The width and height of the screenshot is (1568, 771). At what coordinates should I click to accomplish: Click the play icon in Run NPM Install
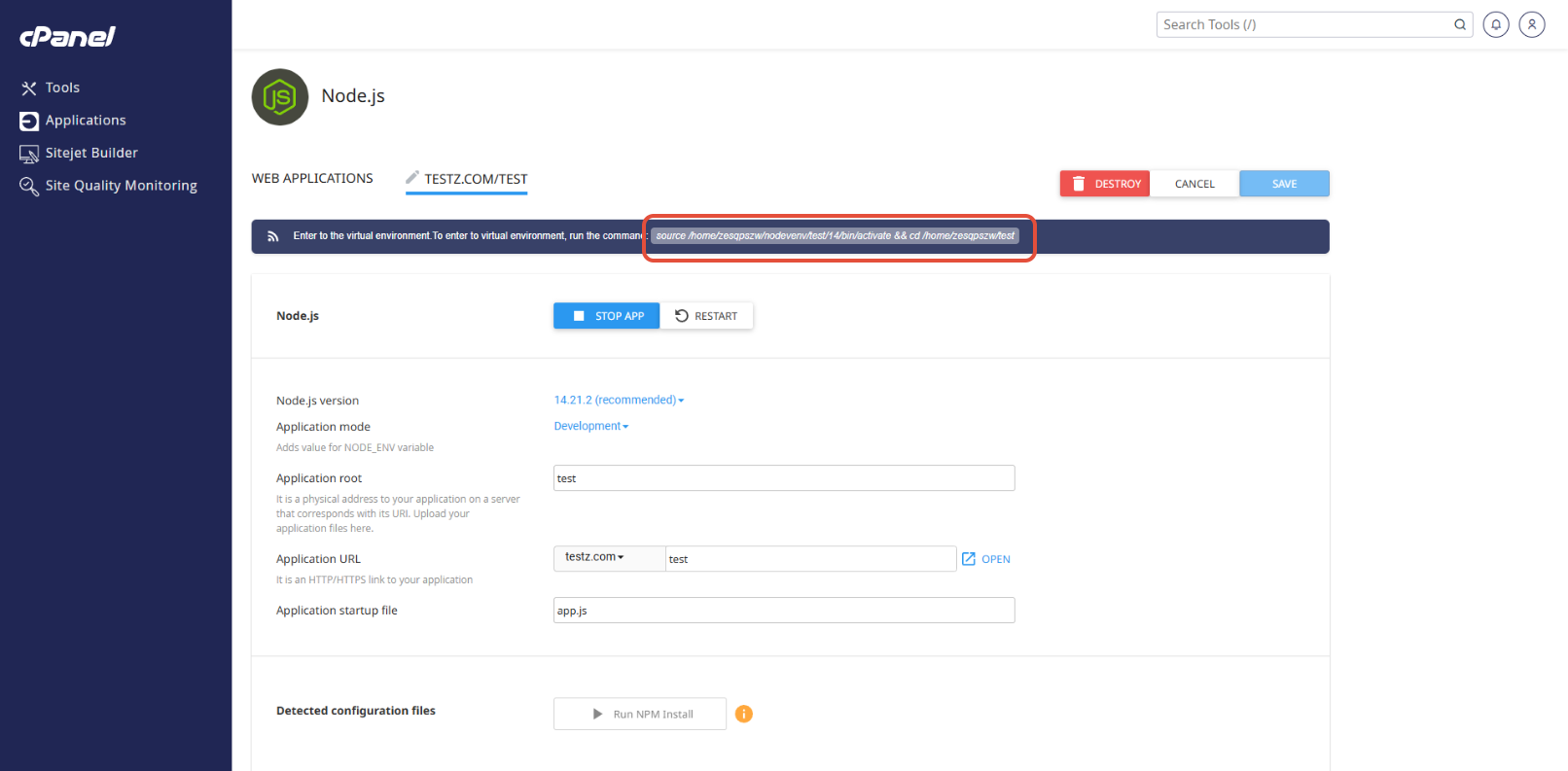click(x=598, y=714)
